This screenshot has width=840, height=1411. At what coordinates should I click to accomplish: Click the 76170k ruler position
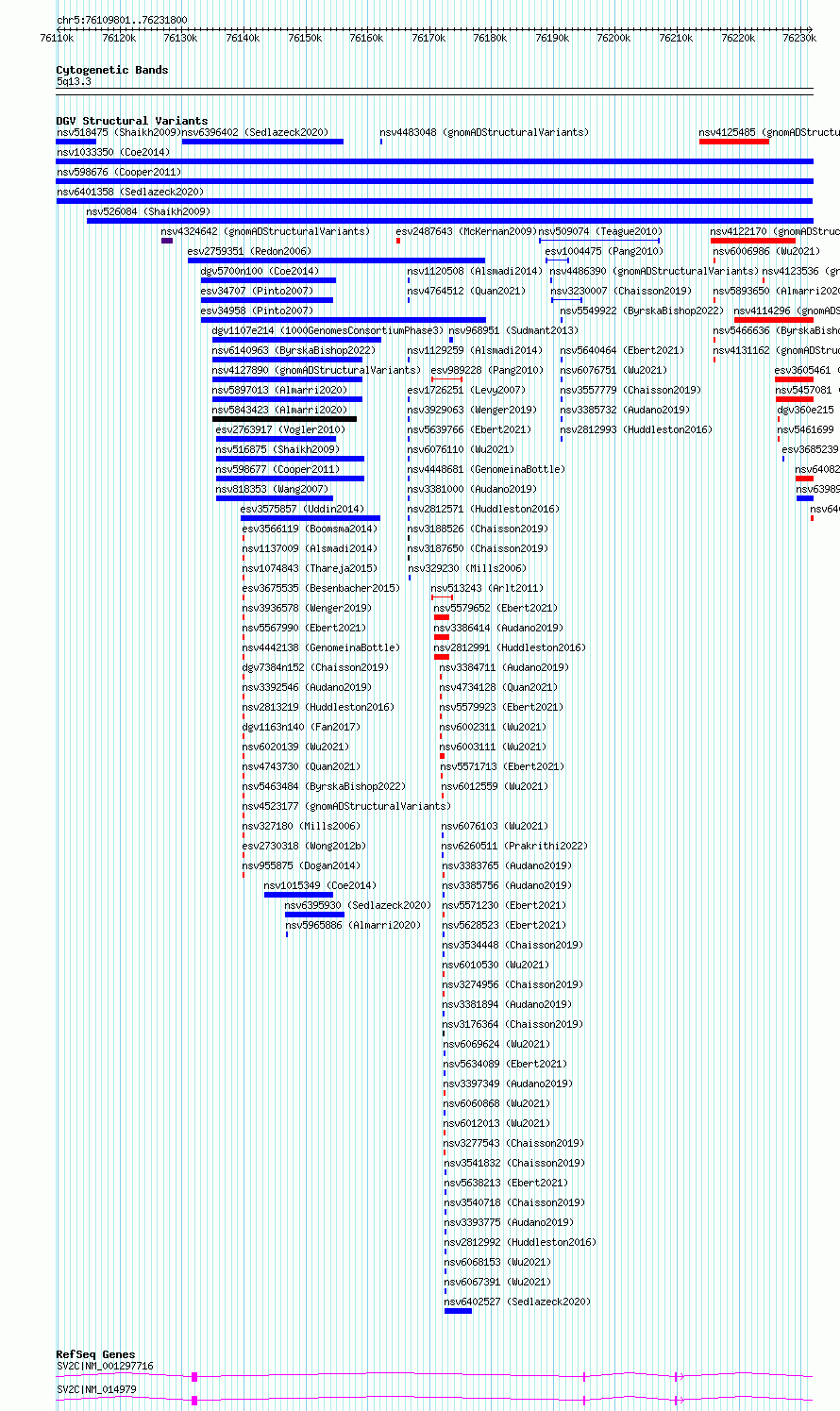pyautogui.click(x=428, y=39)
